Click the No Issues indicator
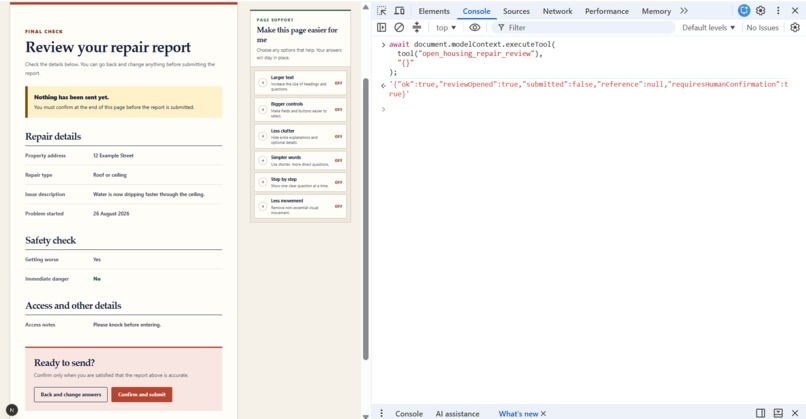The height and width of the screenshot is (419, 806). point(762,27)
